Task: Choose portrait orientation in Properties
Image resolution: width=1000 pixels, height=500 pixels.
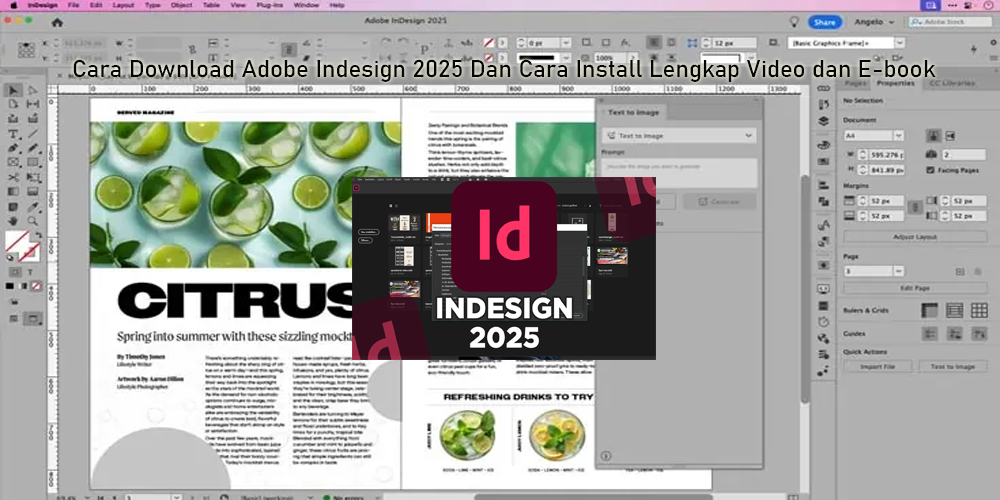Action: pos(933,136)
